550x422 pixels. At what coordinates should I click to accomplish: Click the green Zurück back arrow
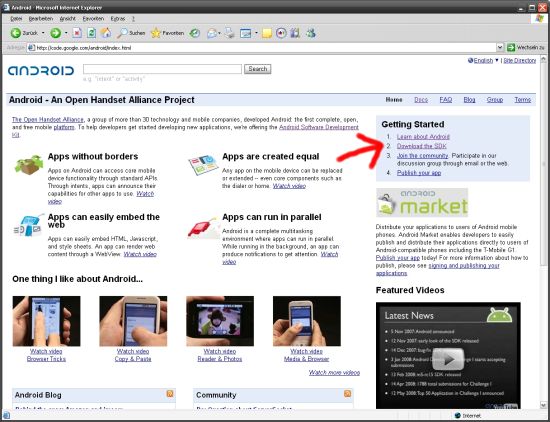pos(16,33)
